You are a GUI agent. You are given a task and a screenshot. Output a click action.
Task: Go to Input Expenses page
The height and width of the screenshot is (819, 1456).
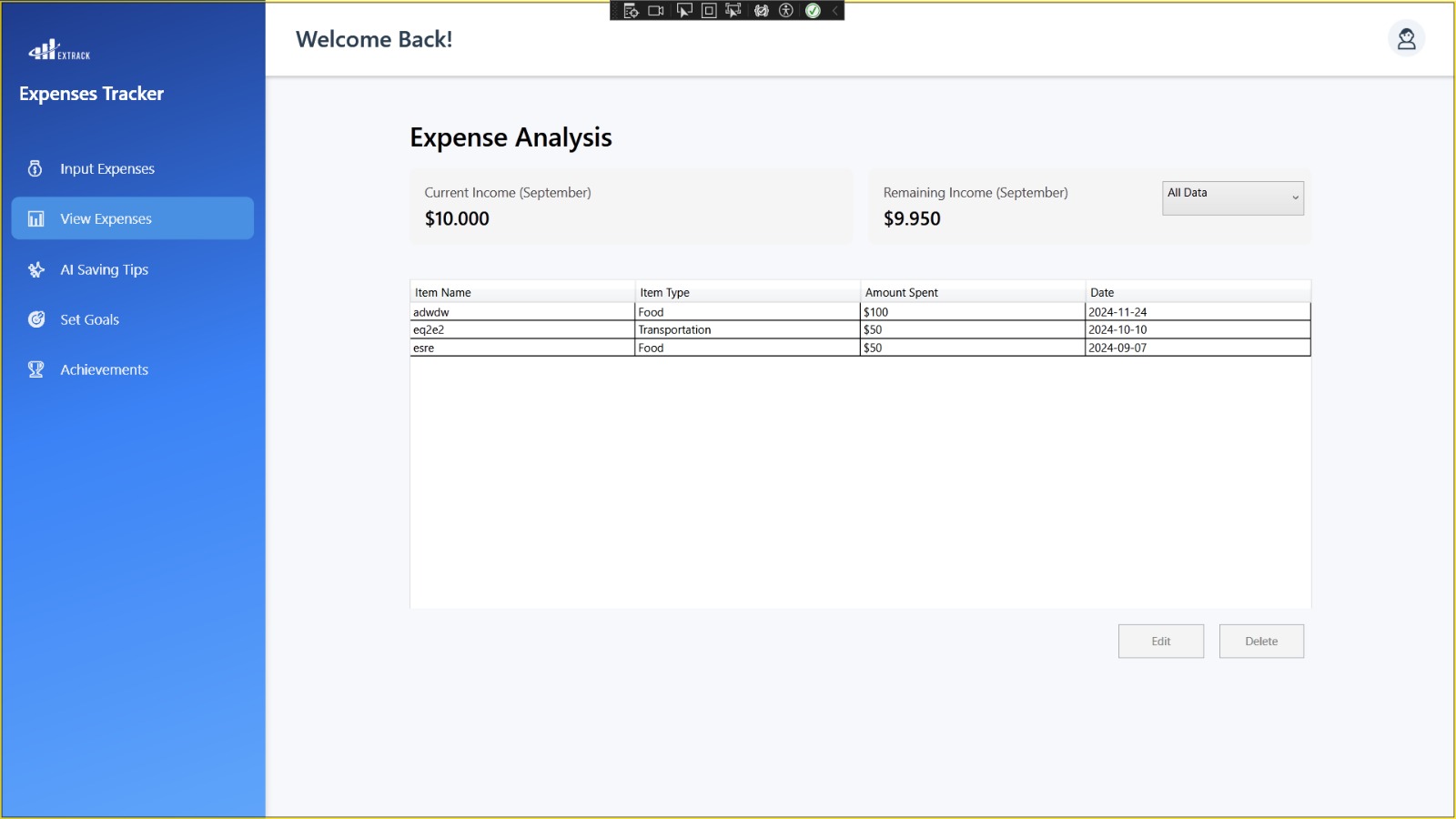[x=106, y=168]
